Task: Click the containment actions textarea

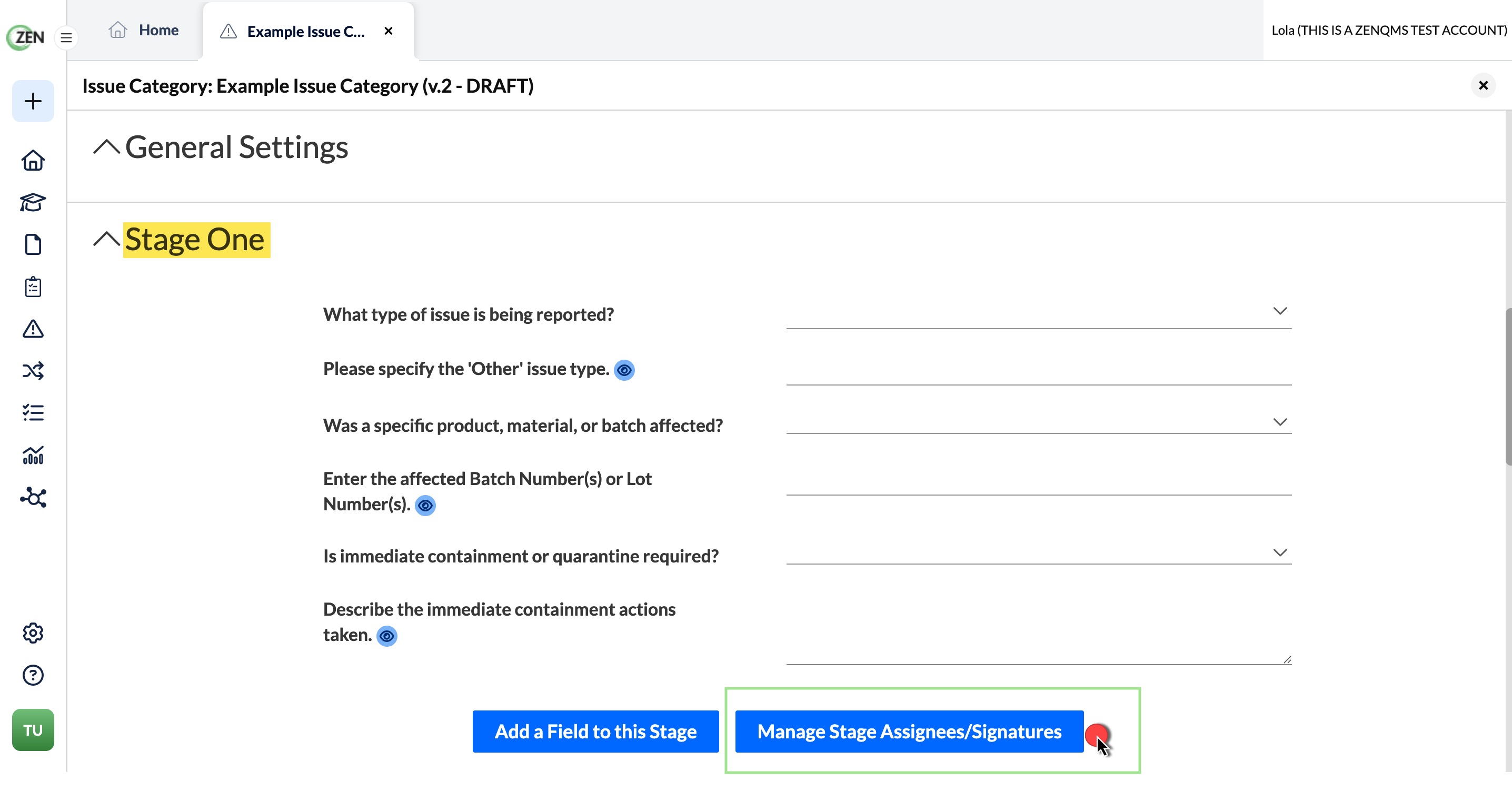Action: point(1038,632)
